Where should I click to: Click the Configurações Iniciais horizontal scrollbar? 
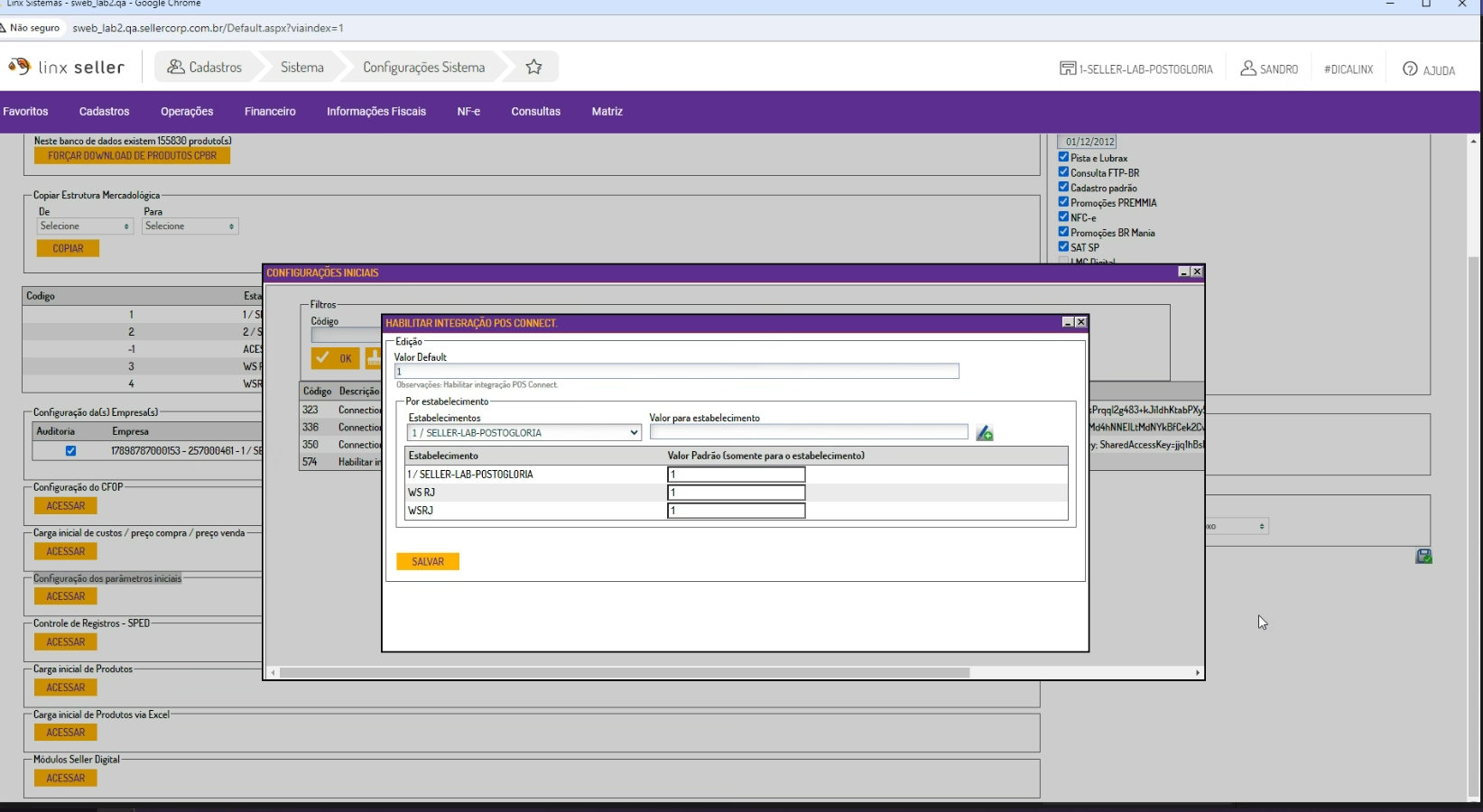[625, 673]
